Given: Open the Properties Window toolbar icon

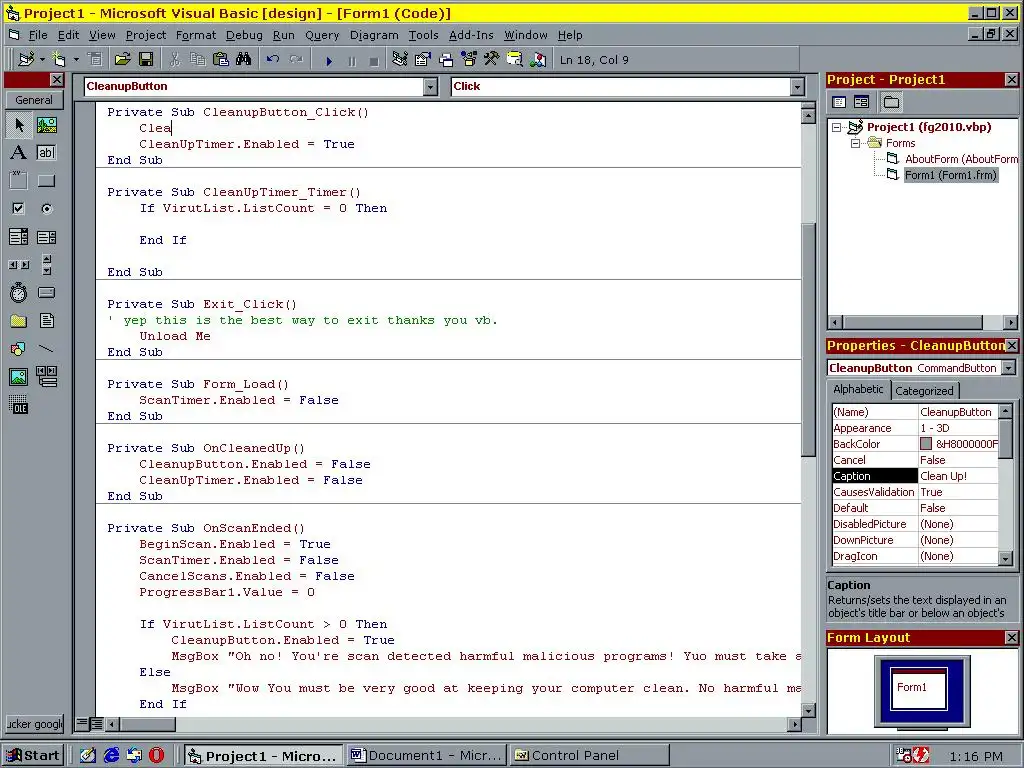Looking at the screenshot, I should 423,59.
